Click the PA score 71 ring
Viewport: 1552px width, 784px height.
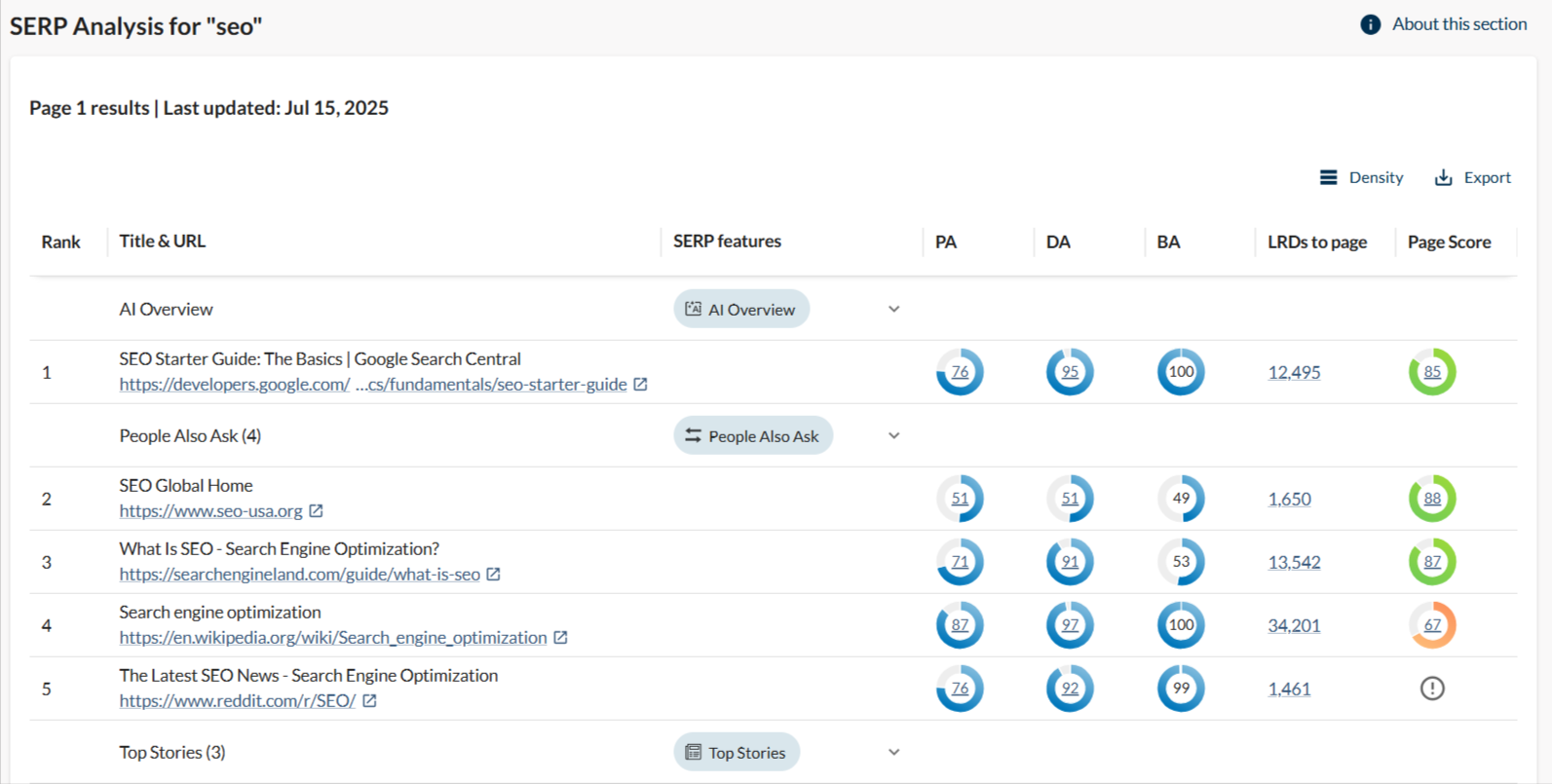coord(960,562)
